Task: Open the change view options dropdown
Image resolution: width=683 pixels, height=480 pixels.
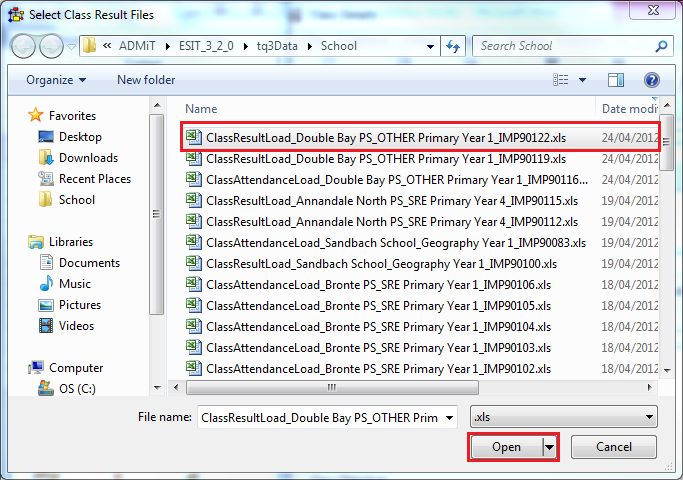Action: [583, 80]
